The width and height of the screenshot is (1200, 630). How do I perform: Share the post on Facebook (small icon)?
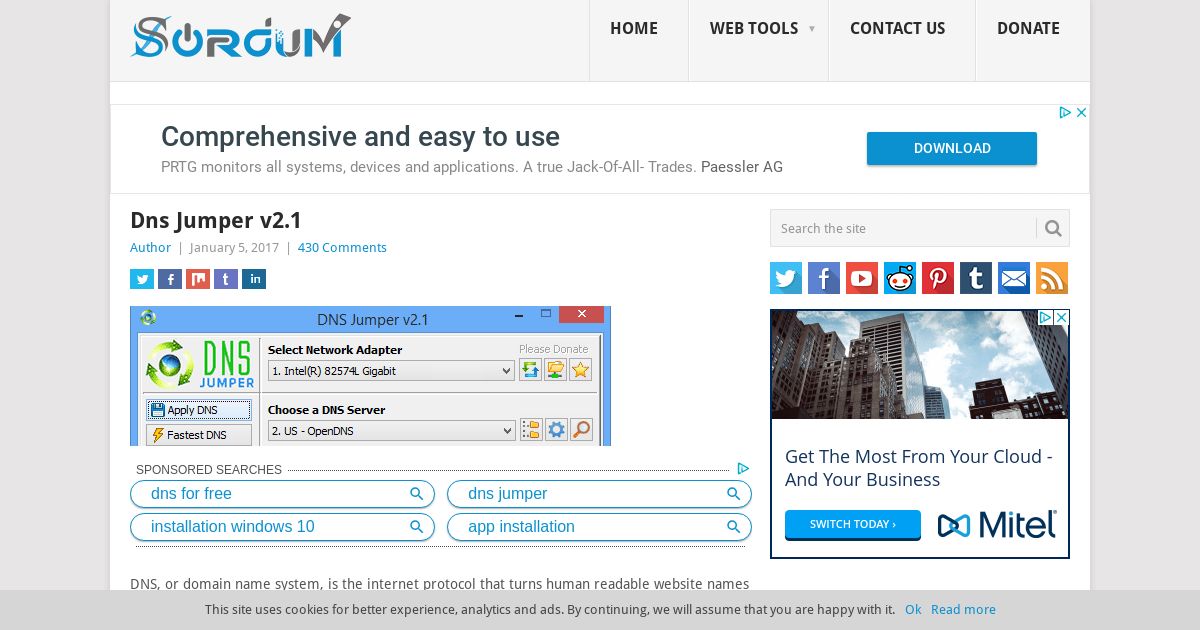[170, 279]
